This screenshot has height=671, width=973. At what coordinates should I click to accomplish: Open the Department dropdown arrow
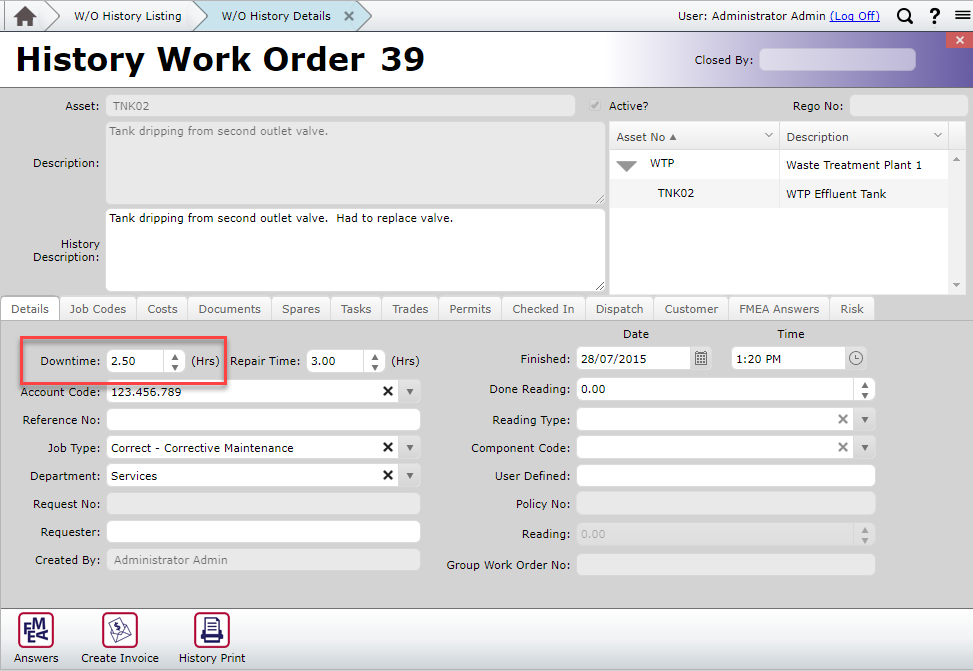point(411,476)
